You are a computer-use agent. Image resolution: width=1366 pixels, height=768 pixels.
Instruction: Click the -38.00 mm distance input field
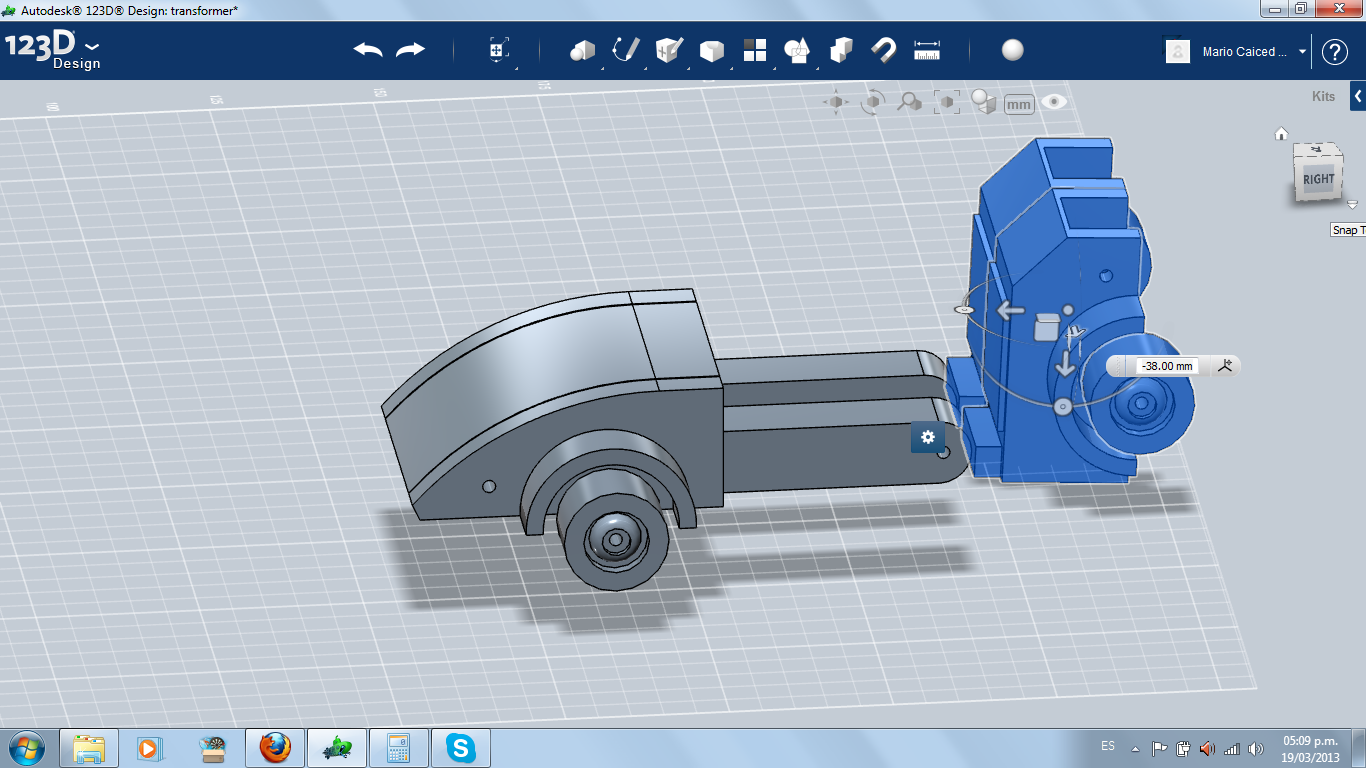(x=1168, y=367)
